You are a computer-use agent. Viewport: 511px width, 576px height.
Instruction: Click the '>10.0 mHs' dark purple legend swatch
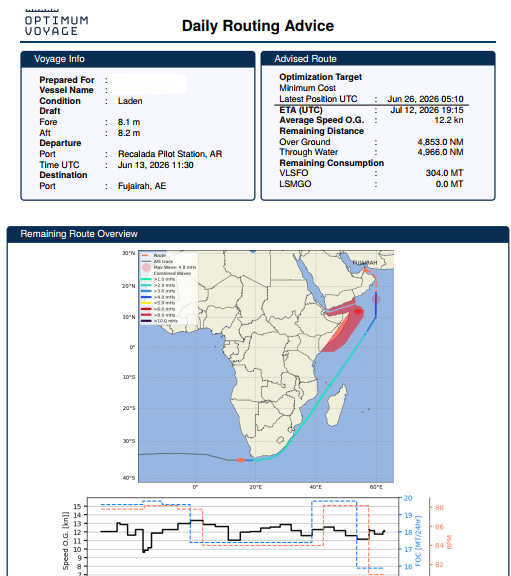[146, 321]
